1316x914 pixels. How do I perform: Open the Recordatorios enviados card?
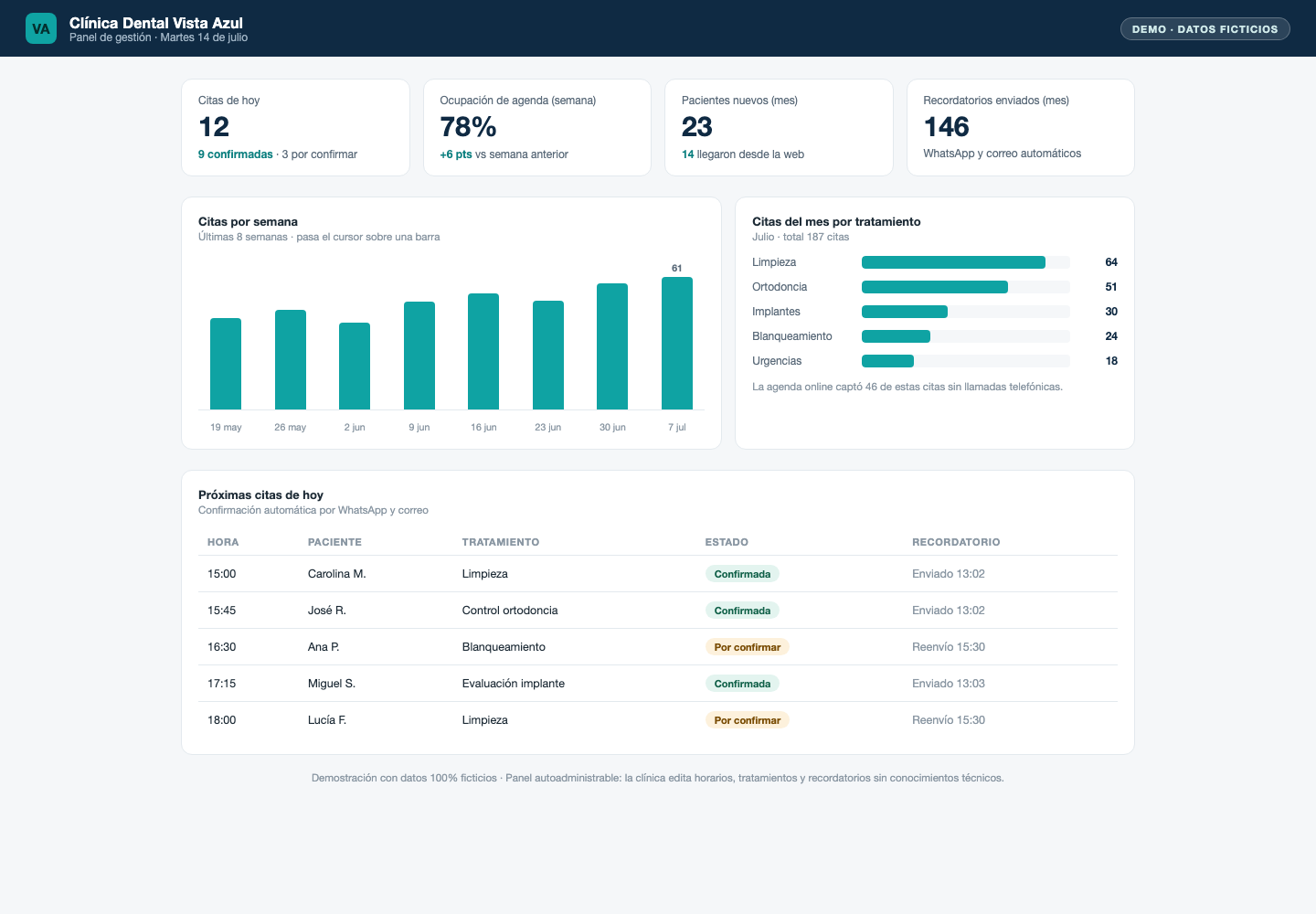1021,127
